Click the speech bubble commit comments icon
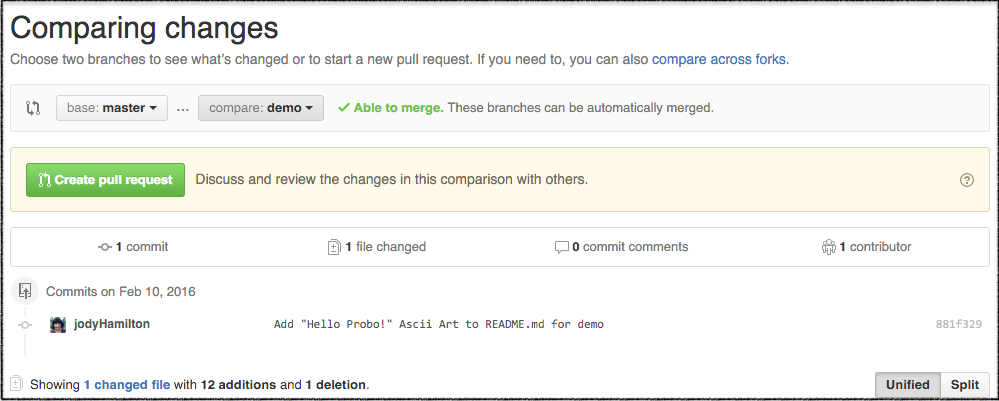The width and height of the screenshot is (999, 401). point(562,247)
